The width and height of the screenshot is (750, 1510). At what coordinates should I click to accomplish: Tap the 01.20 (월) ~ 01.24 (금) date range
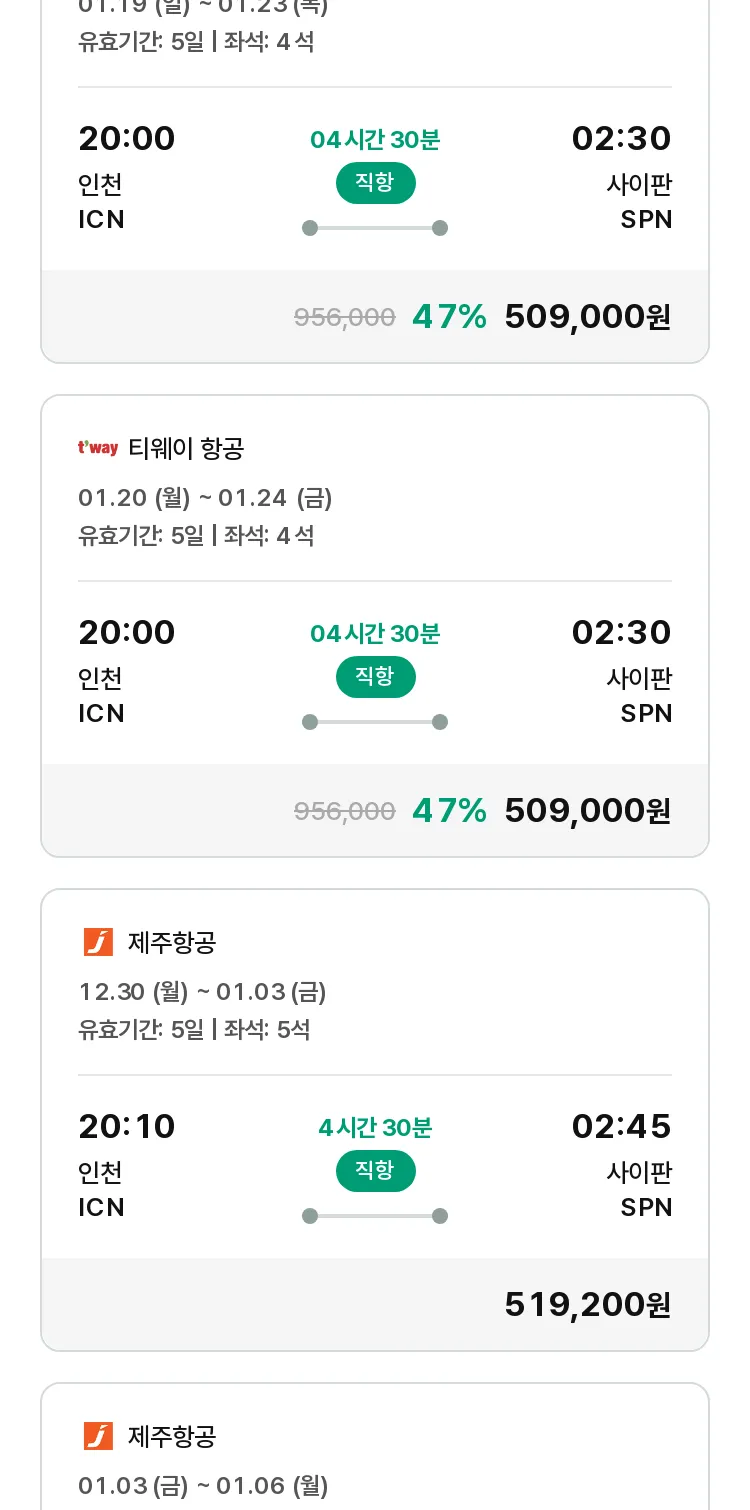click(205, 498)
